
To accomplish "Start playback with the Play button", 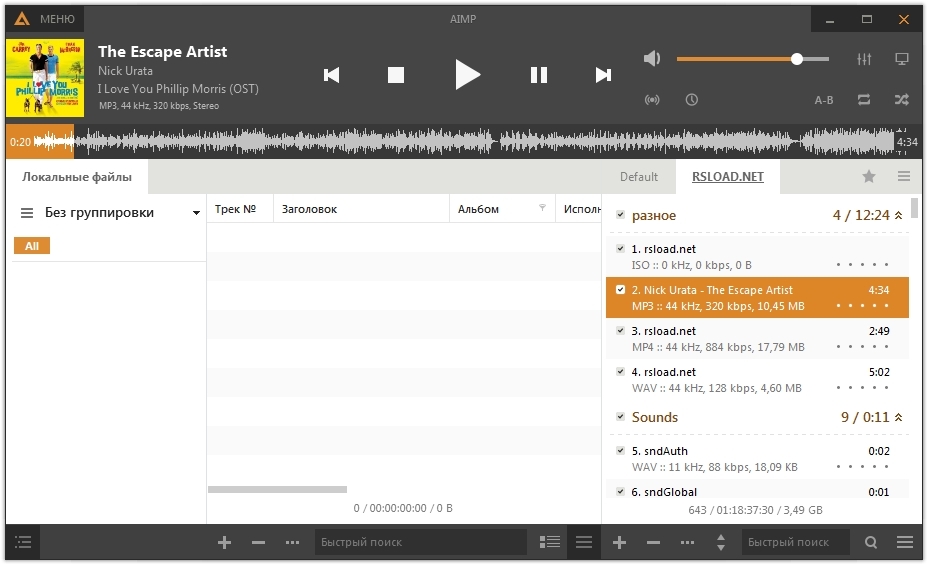I will point(467,75).
